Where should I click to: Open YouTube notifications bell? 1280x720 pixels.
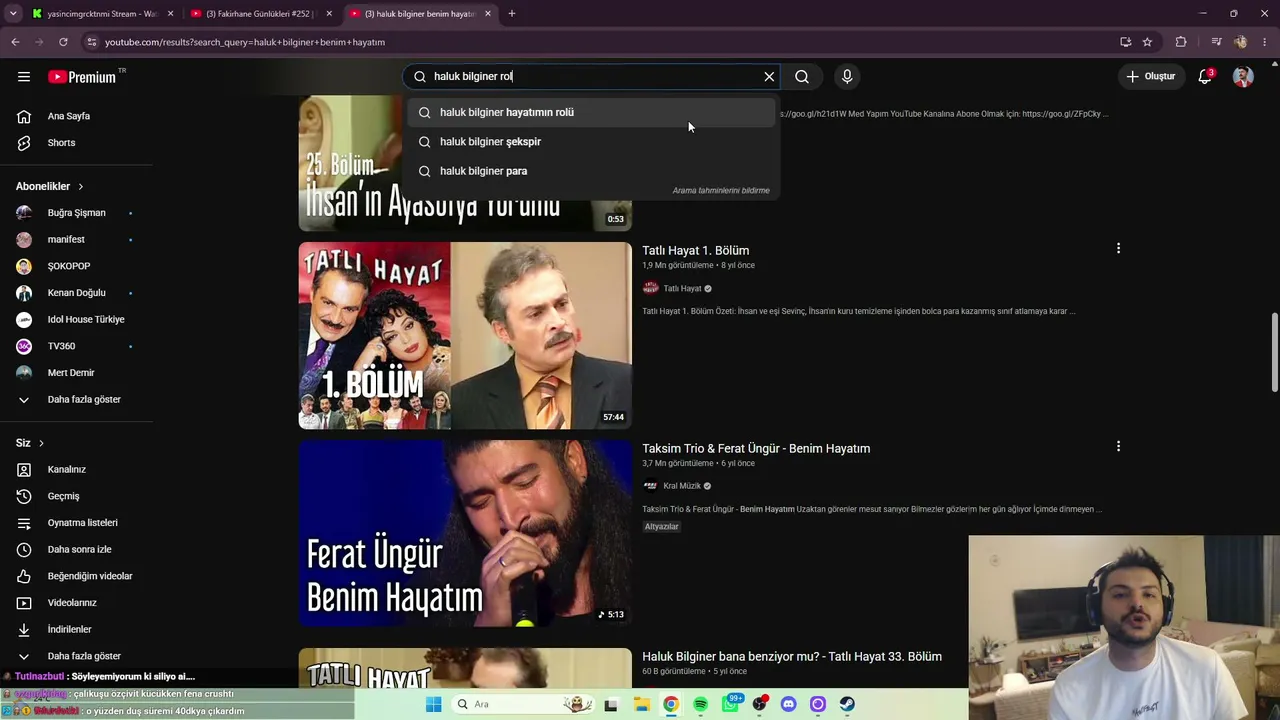pos(1205,76)
